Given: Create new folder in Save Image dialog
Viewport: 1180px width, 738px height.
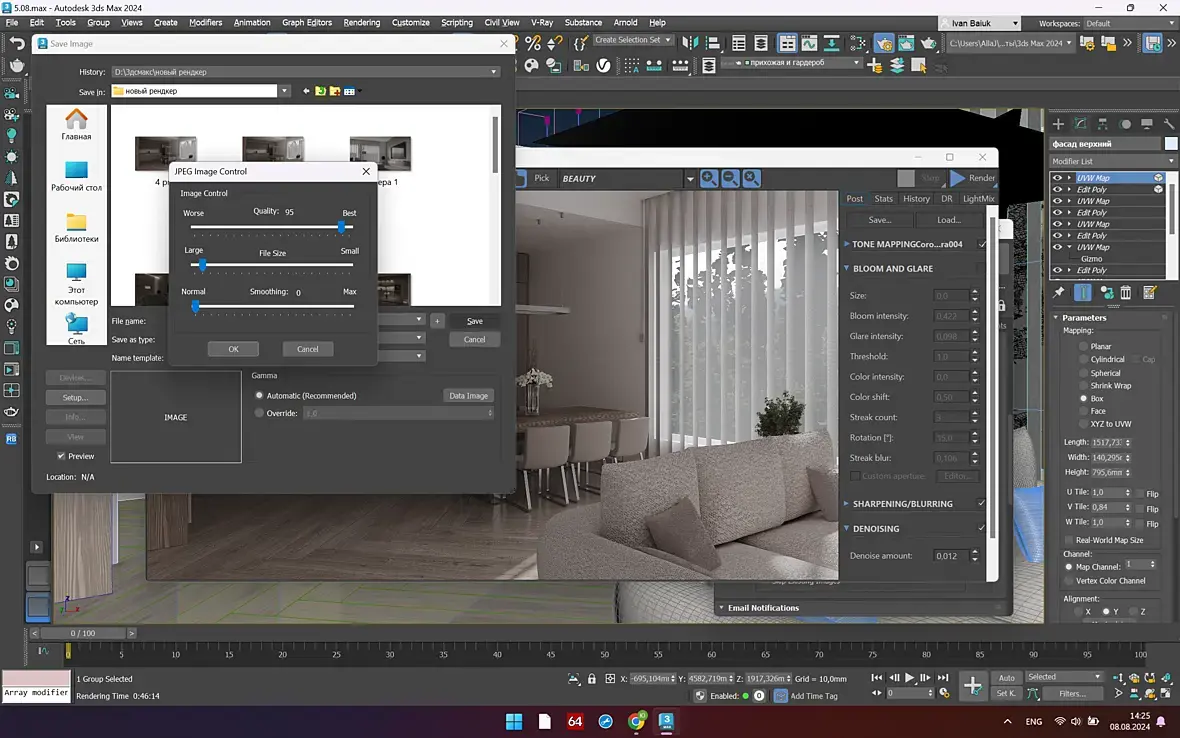Looking at the screenshot, I should (335, 91).
